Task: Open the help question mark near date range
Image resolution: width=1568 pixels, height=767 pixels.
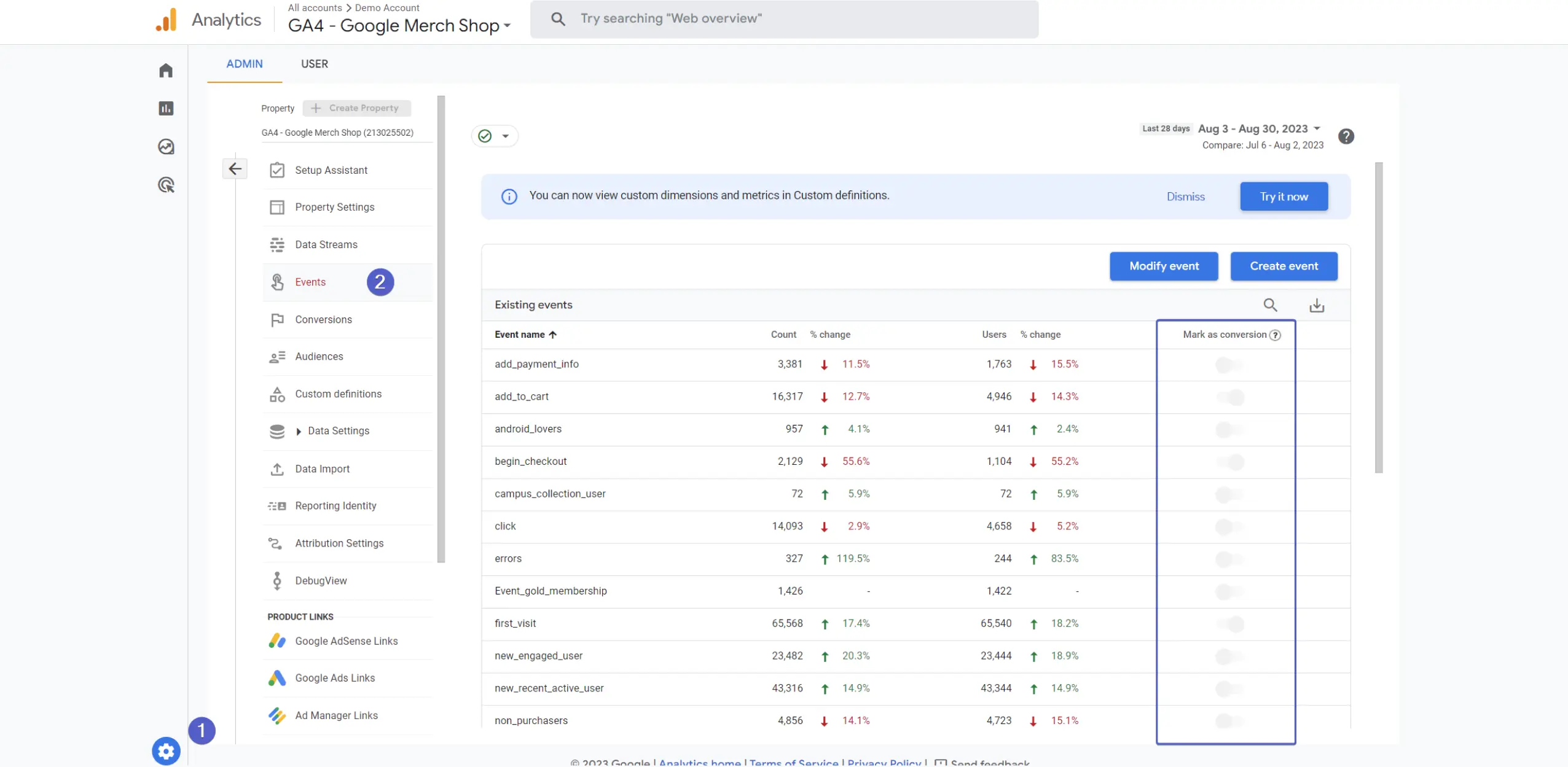Action: point(1346,136)
